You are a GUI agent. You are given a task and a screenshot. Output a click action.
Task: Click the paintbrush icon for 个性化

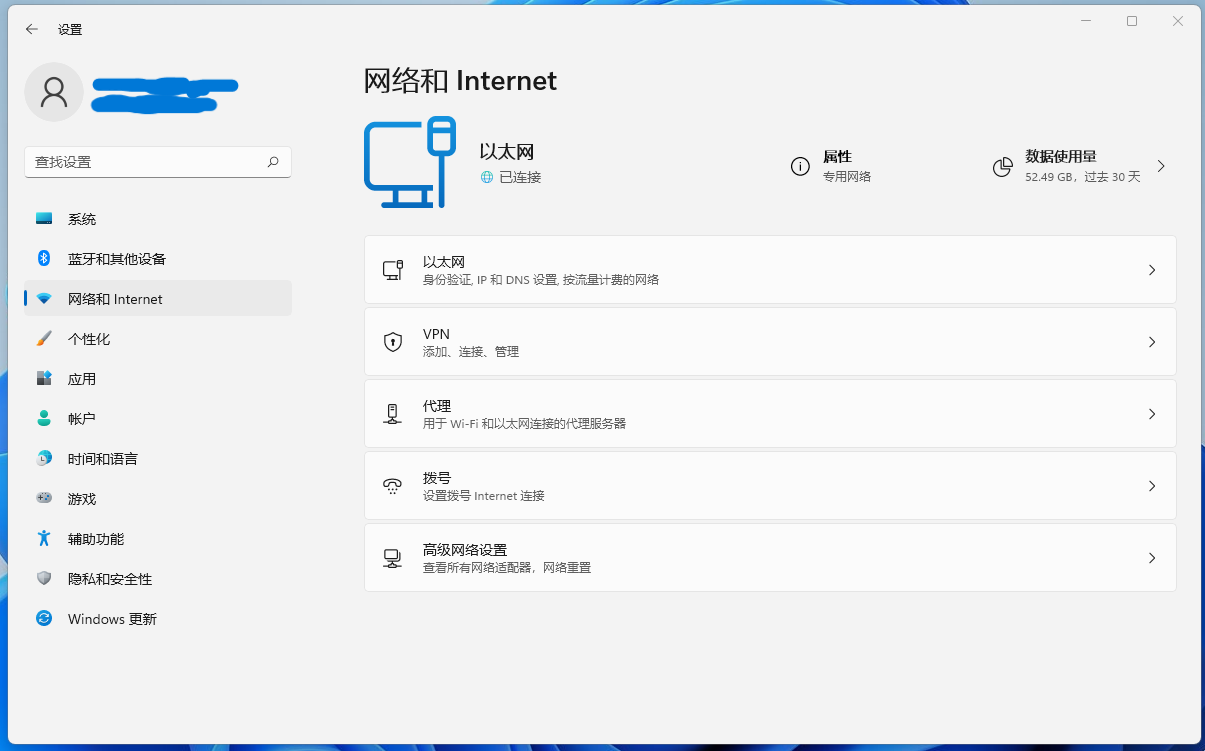click(x=44, y=338)
